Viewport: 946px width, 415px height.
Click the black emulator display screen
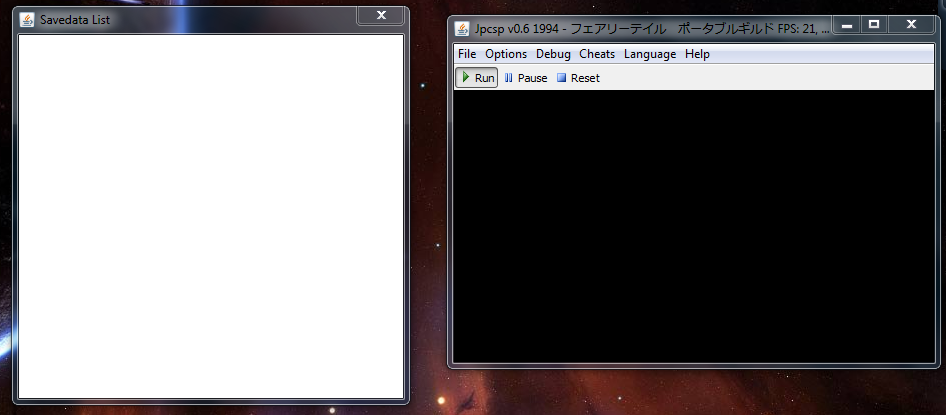[x=695, y=226]
